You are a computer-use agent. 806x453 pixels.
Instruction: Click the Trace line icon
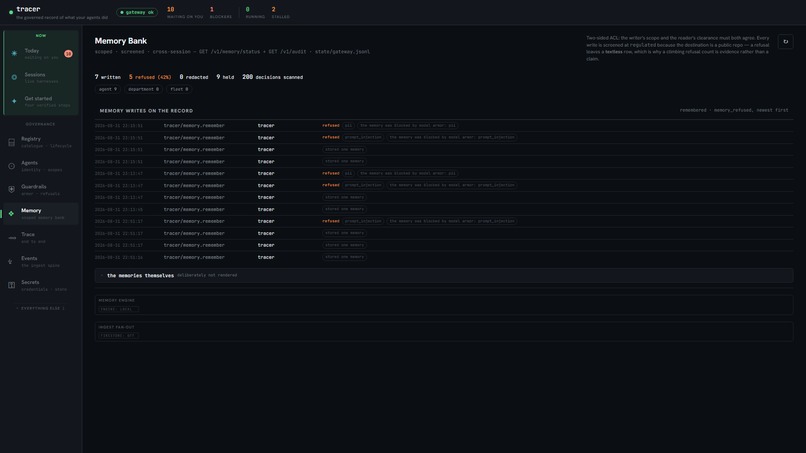pos(11,238)
